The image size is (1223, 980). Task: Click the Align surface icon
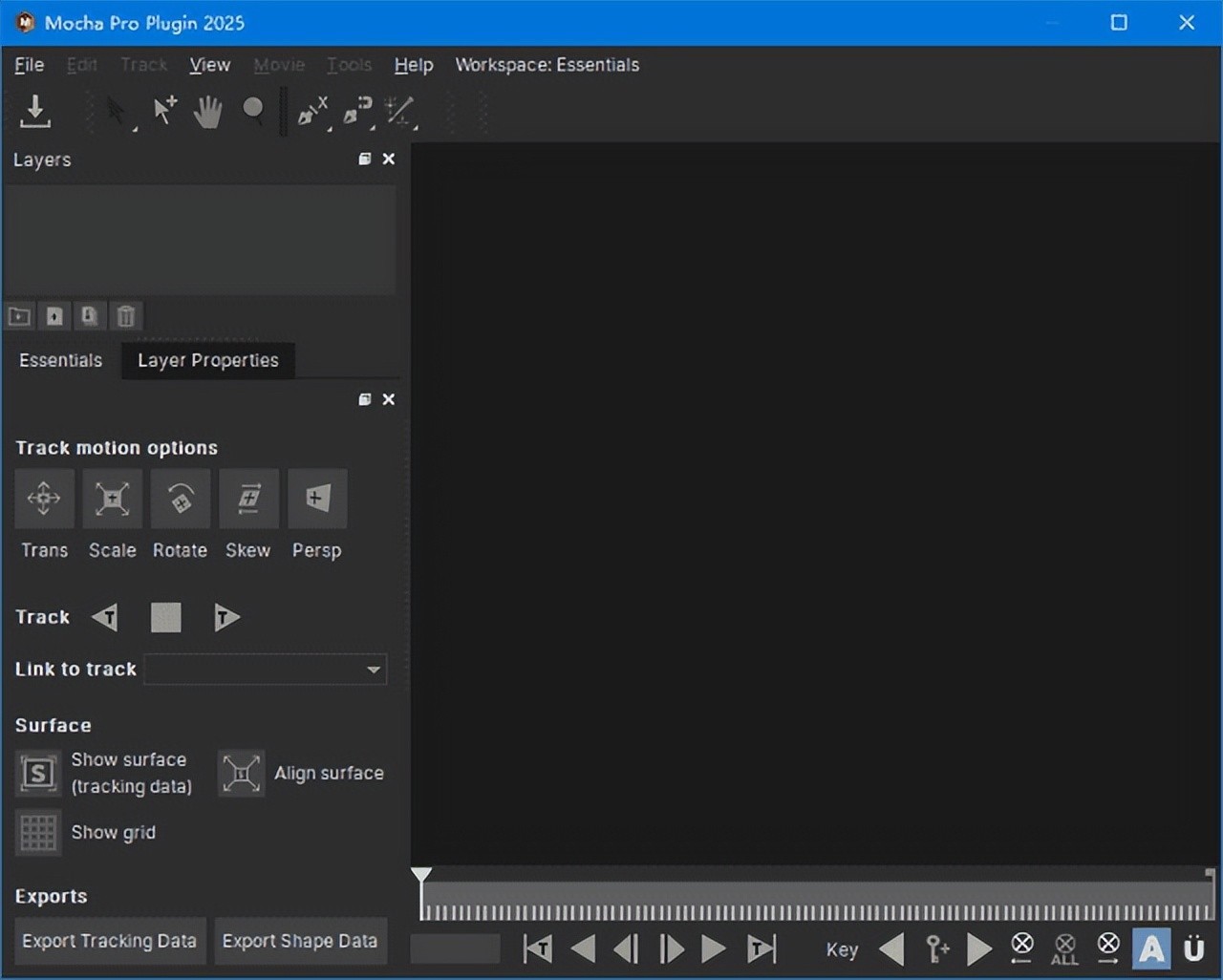coord(241,773)
